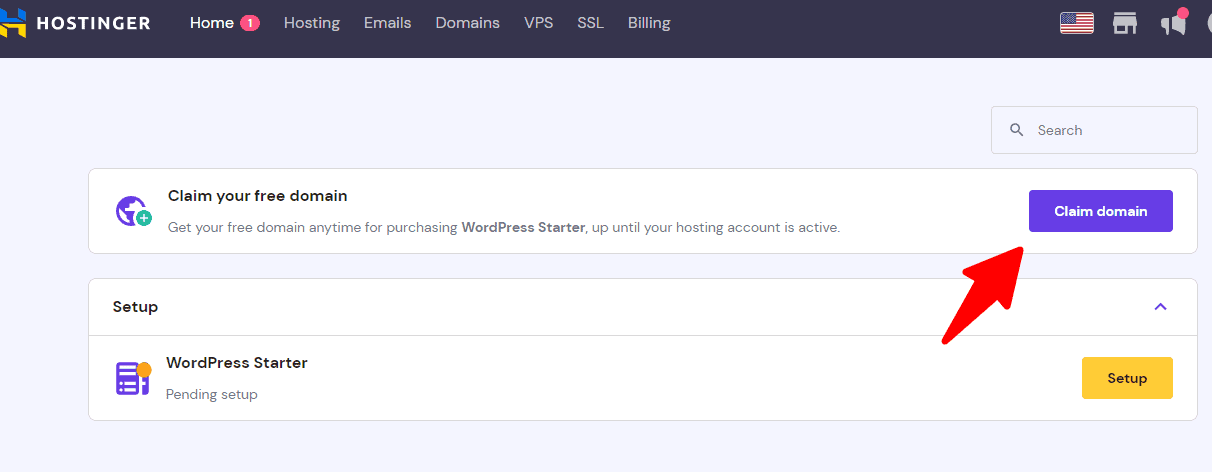Open the SSL menu
The height and width of the screenshot is (472, 1212).
(590, 23)
